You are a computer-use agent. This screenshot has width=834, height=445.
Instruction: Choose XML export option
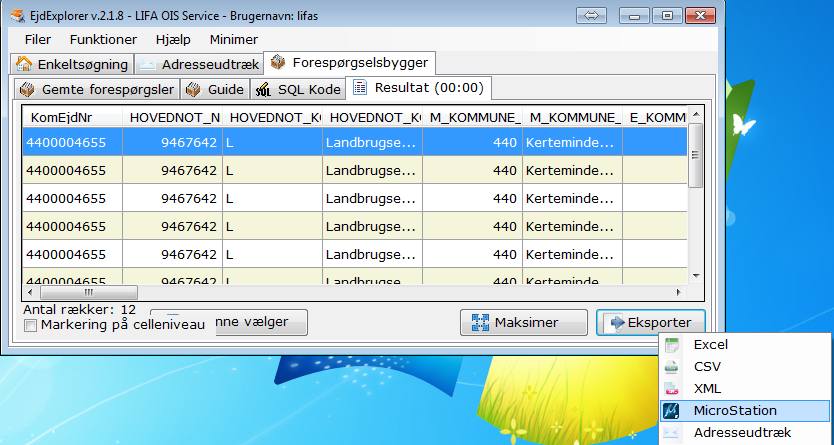[745, 389]
